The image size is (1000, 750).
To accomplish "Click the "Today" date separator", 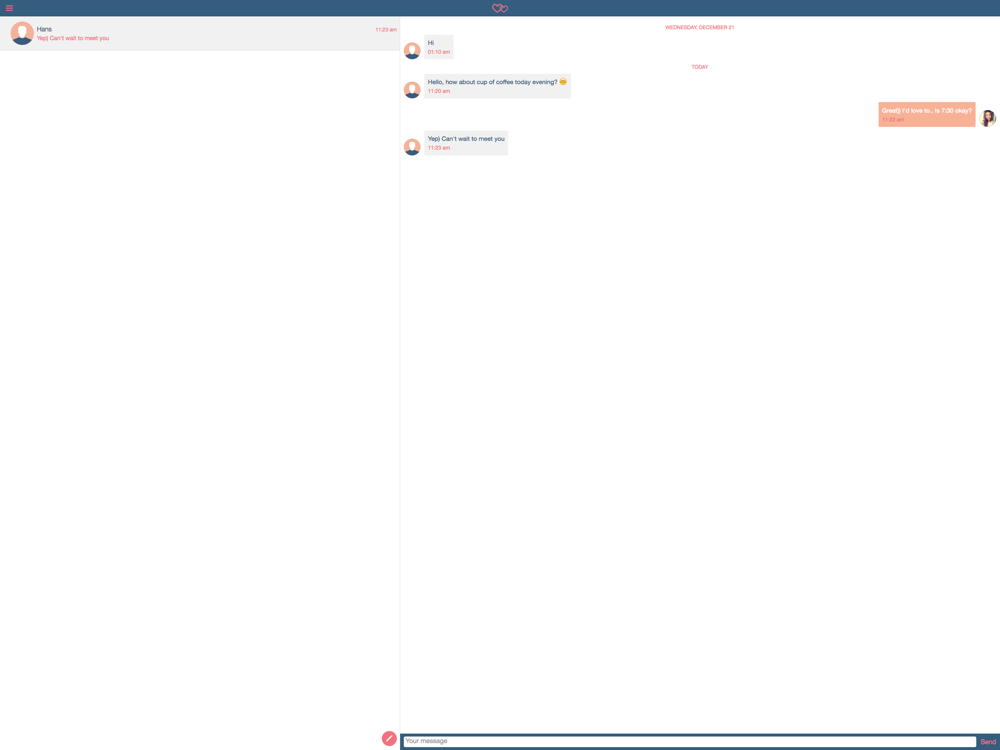I will pos(700,67).
